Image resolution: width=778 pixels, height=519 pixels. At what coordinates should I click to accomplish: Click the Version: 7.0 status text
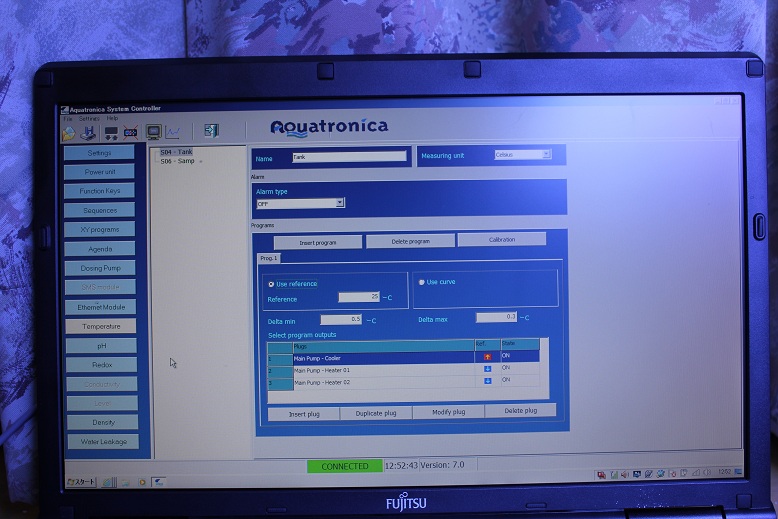coord(442,465)
